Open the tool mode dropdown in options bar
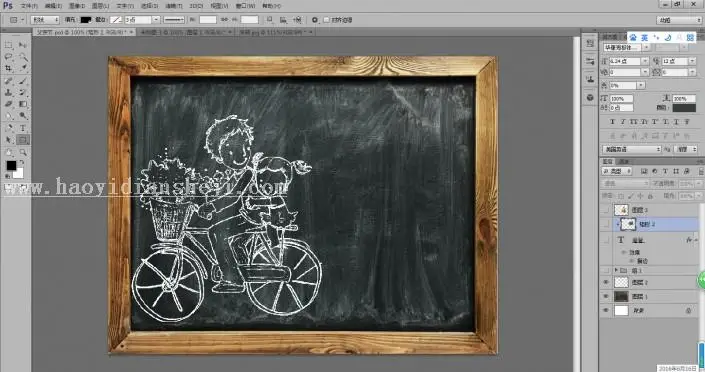Screen dimensions: 705x372 (45, 20)
